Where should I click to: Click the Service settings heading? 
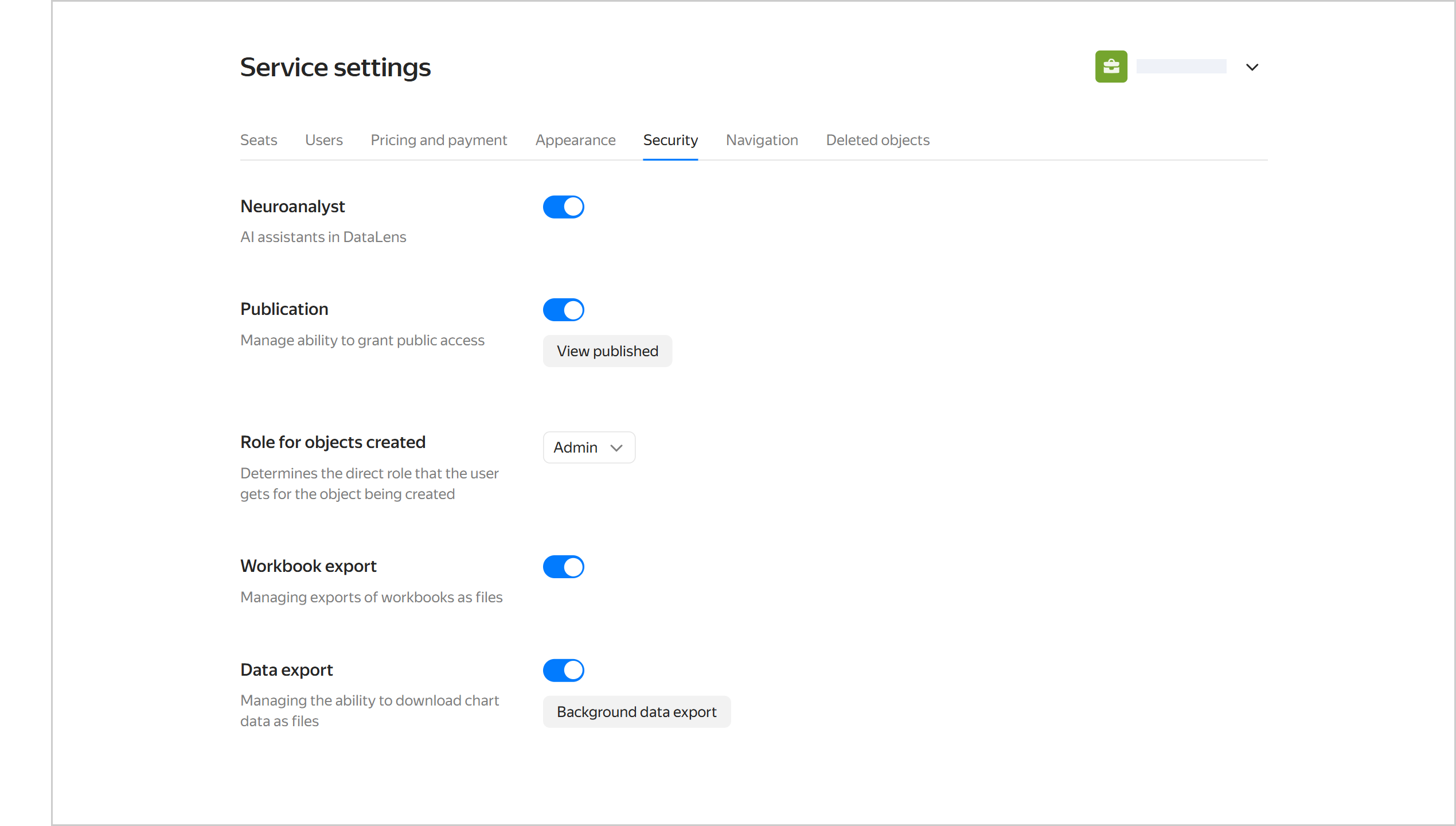tap(335, 67)
